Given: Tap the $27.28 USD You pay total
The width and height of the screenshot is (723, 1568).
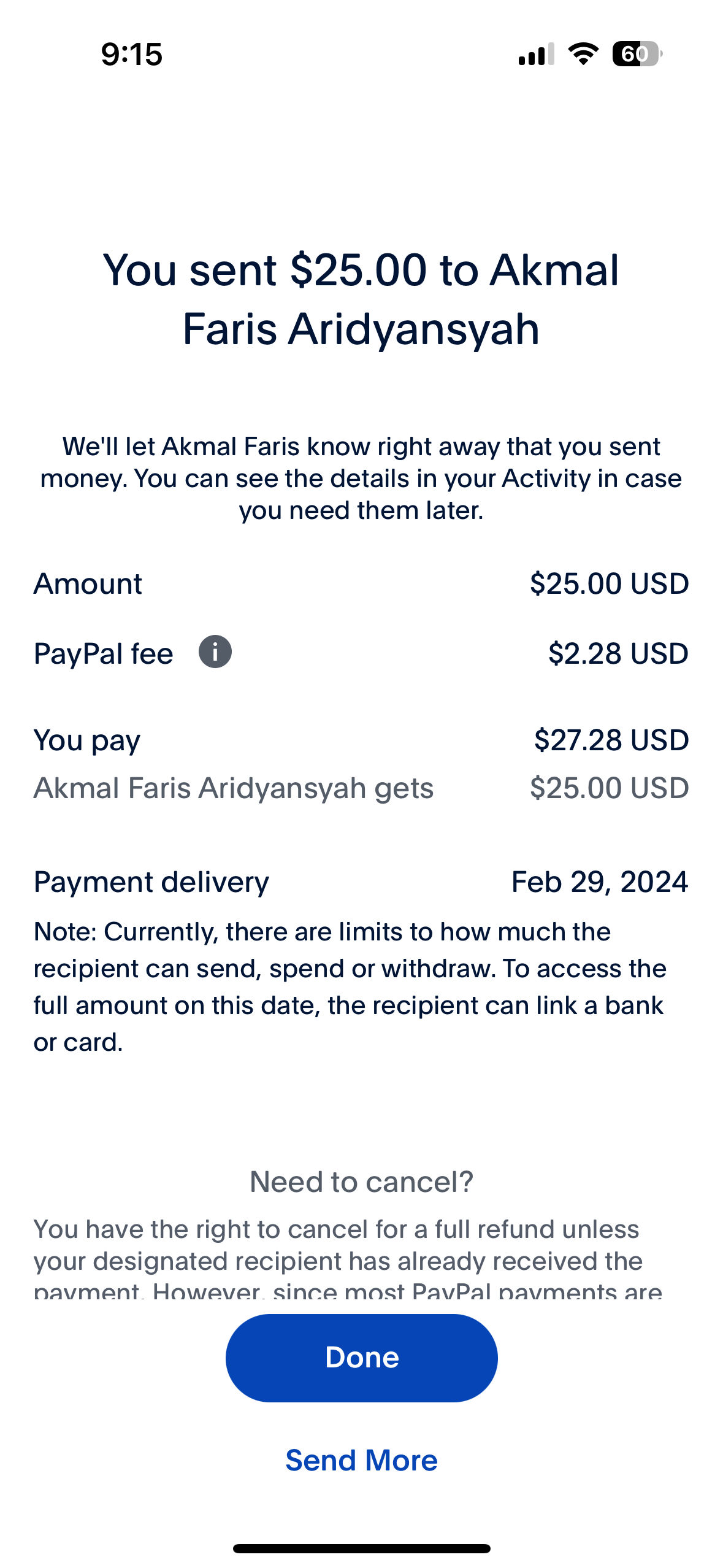Looking at the screenshot, I should (611, 740).
